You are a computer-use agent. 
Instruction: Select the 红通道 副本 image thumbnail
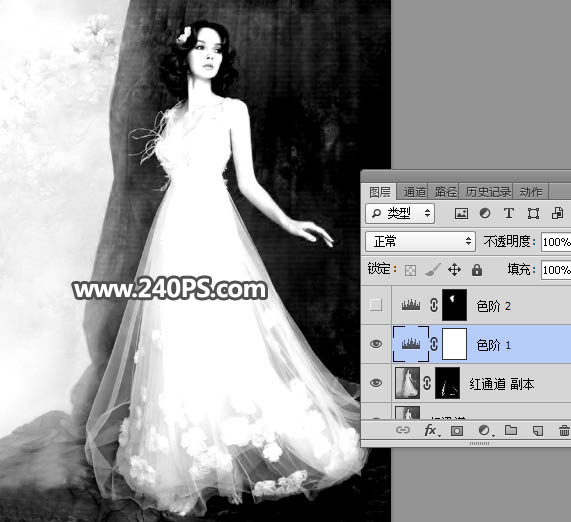click(407, 383)
